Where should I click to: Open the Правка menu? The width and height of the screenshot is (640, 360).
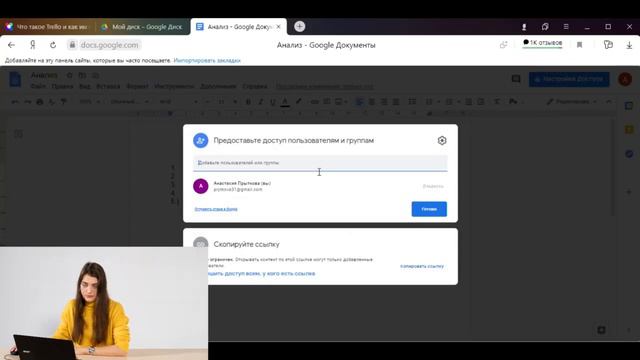point(62,87)
